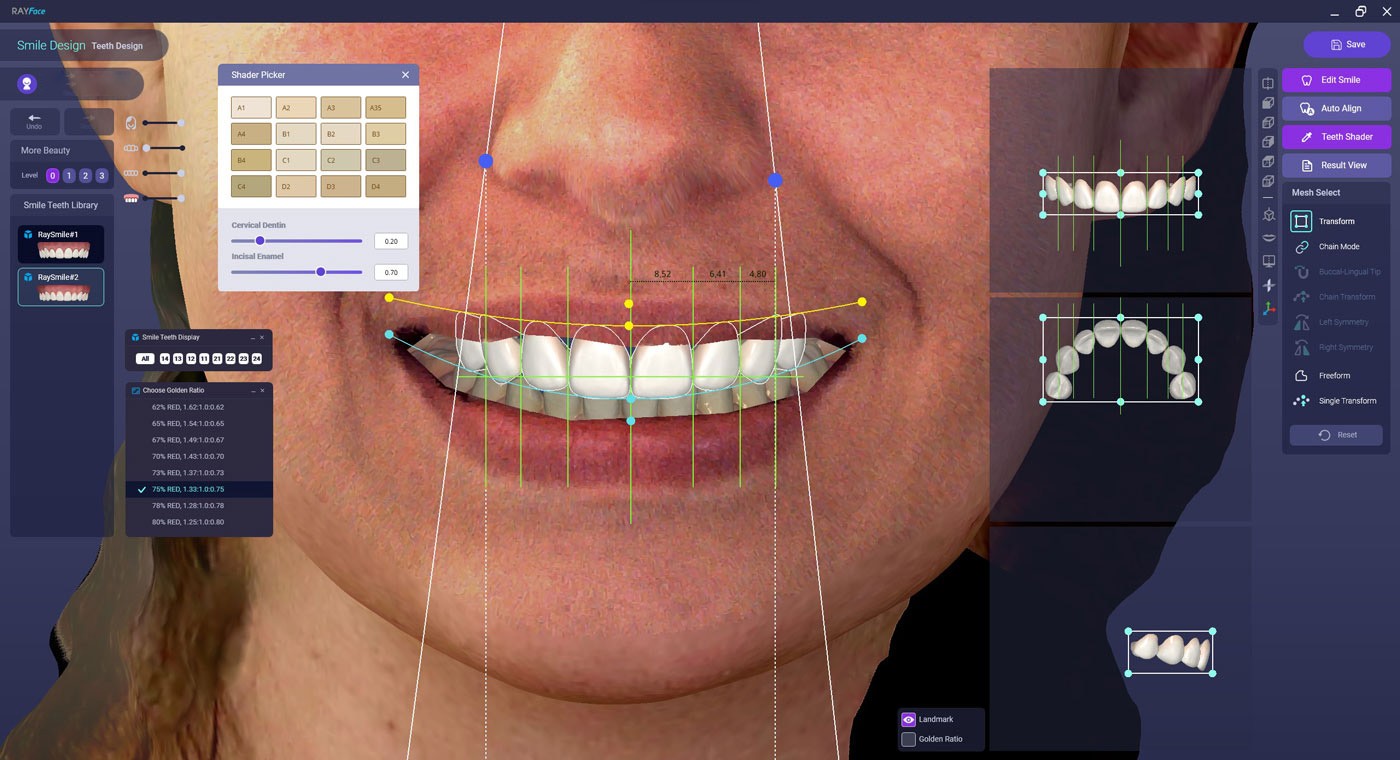The width and height of the screenshot is (1400, 760).
Task: Enable the Golden Ratio checkbox
Action: click(908, 739)
